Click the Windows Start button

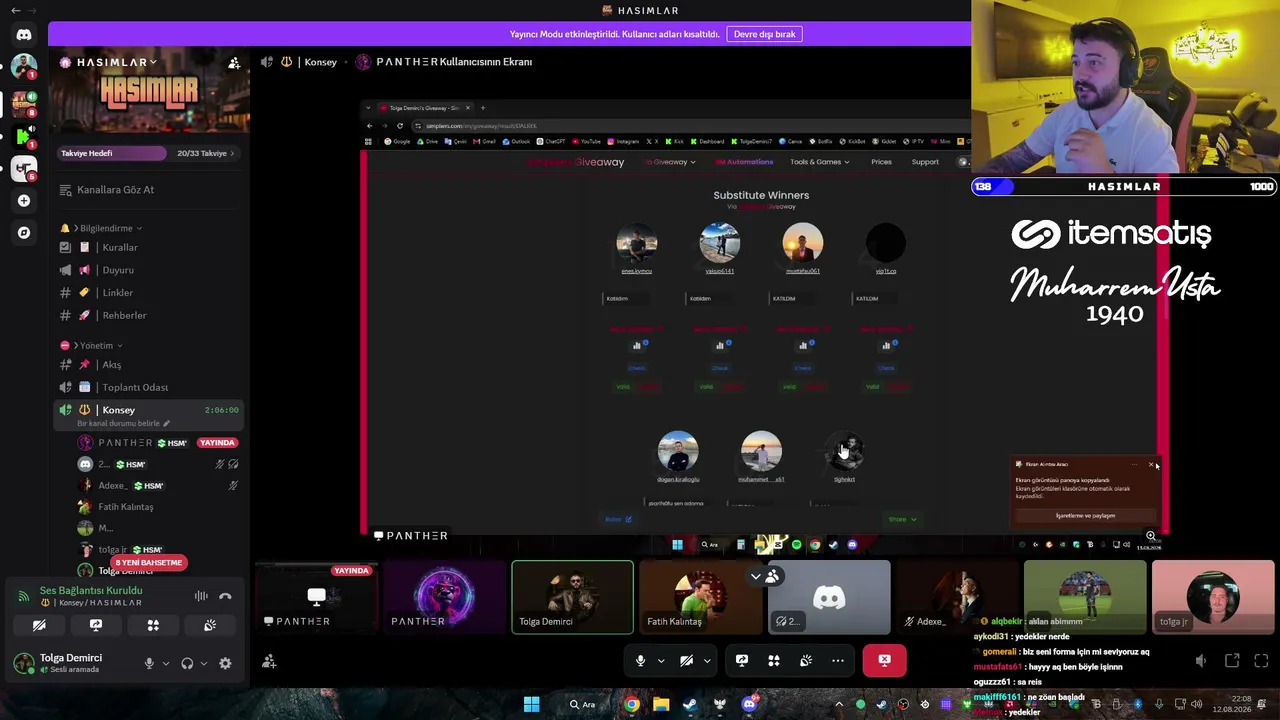pyautogui.click(x=531, y=704)
